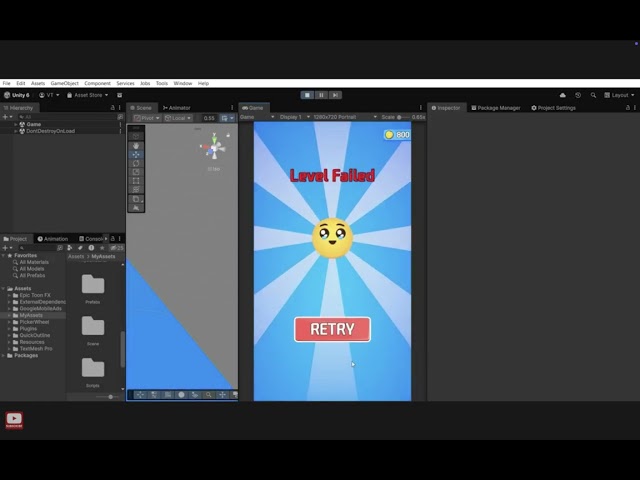Expand the Game object in Hierarchy

click(16, 124)
